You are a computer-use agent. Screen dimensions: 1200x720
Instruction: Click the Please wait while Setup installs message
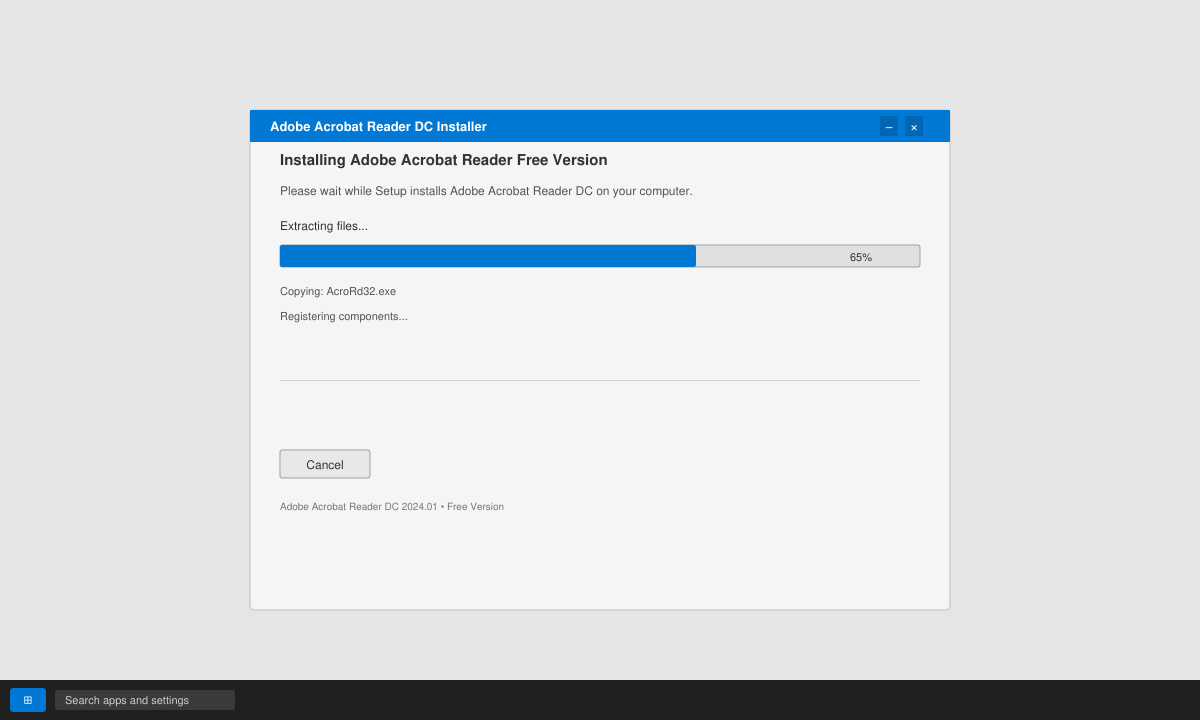[486, 190]
